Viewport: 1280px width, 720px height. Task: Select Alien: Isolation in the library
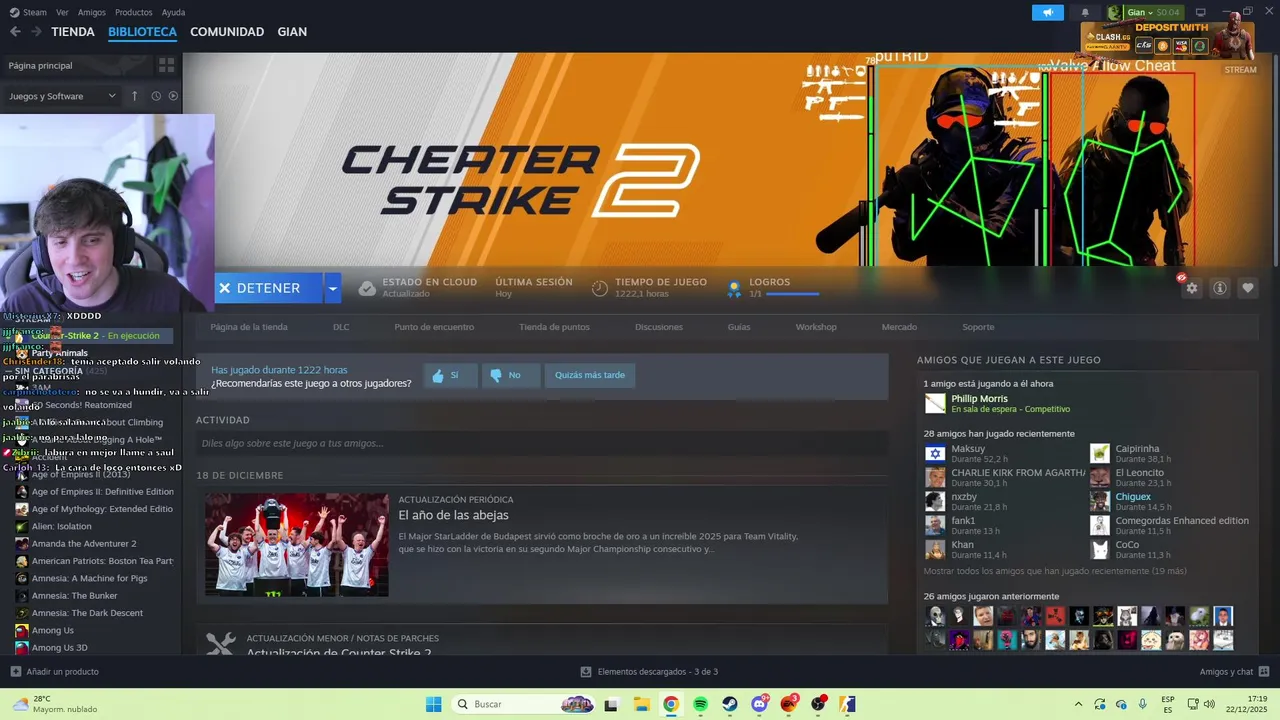[x=61, y=526]
